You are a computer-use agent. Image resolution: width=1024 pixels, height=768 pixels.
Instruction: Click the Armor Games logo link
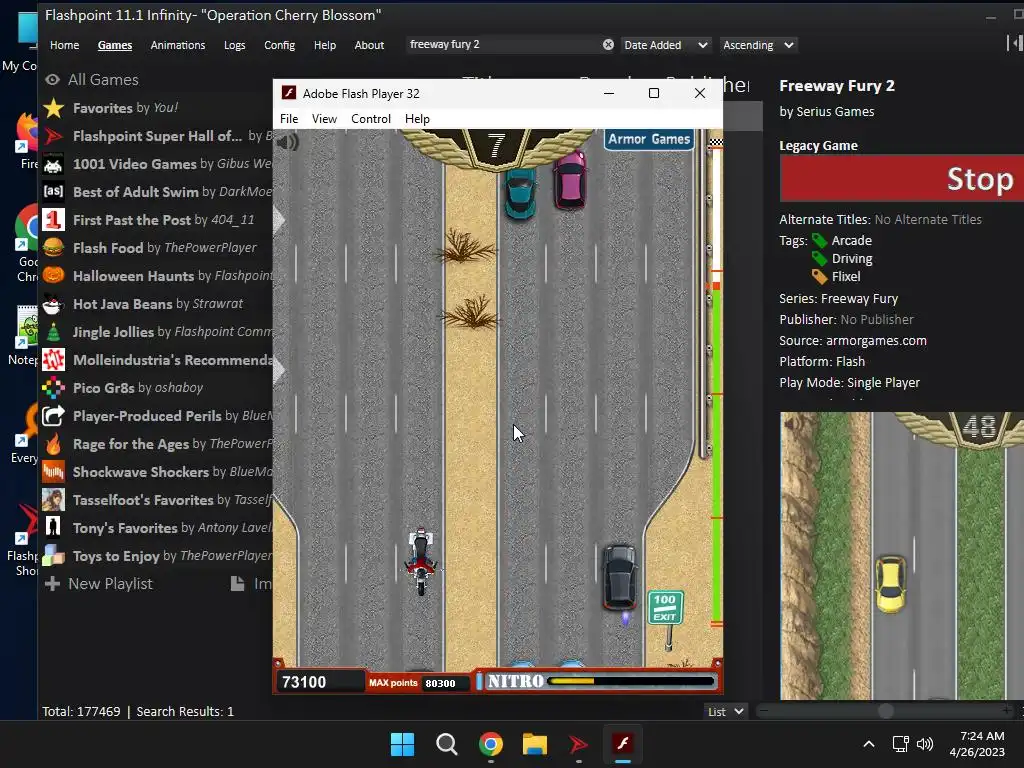648,139
